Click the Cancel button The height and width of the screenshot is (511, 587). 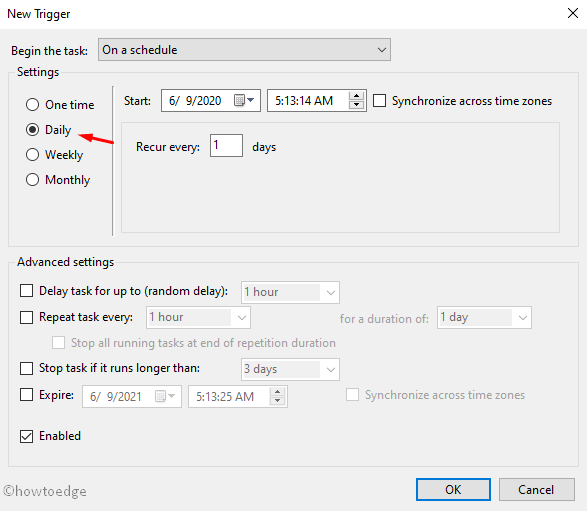coord(536,489)
